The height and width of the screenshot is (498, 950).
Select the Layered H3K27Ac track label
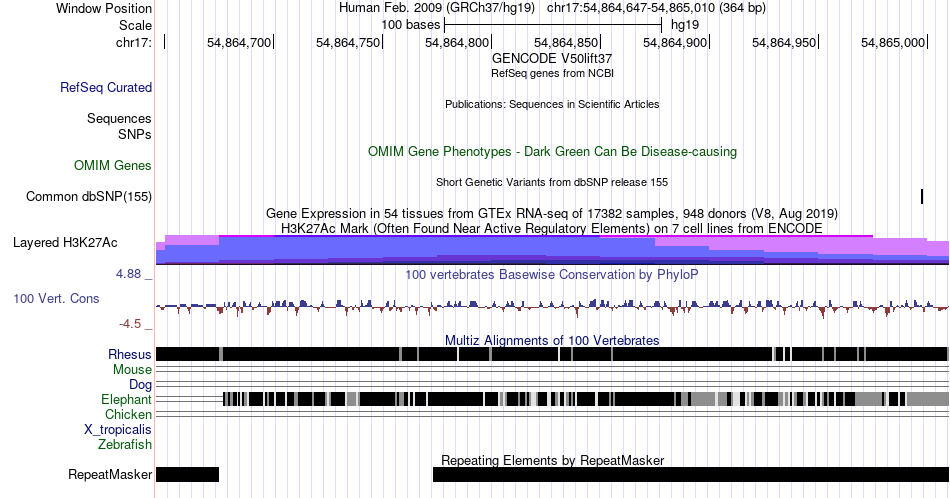[x=65, y=242]
